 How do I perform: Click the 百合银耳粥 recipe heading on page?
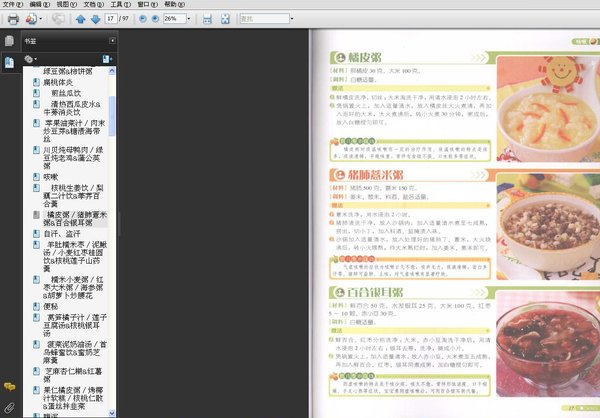point(375,292)
